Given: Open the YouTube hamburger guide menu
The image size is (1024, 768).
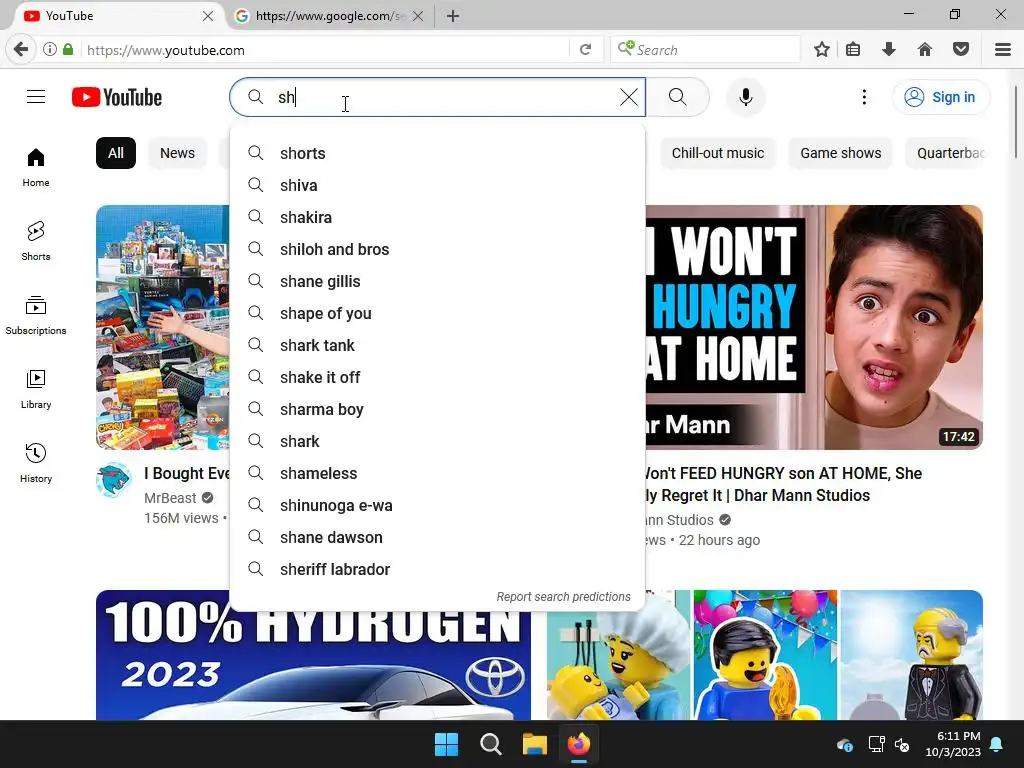Looking at the screenshot, I should tap(36, 97).
